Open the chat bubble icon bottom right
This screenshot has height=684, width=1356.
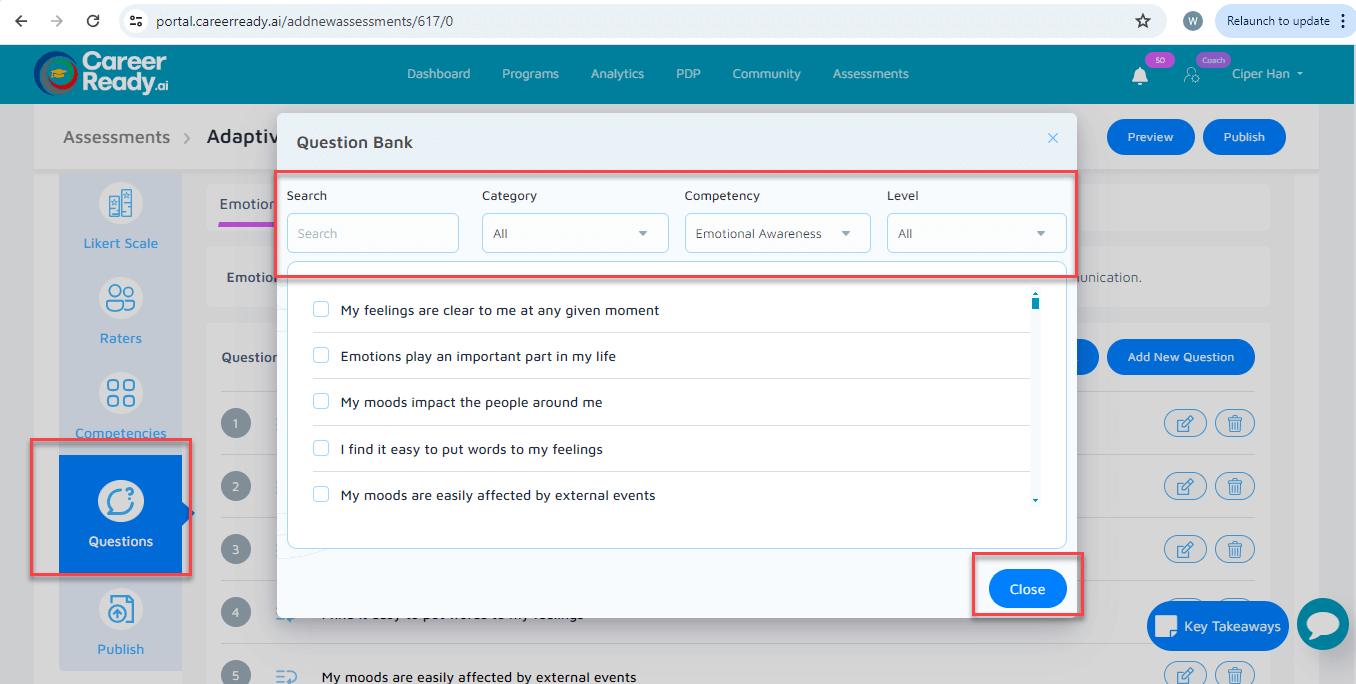click(1322, 624)
